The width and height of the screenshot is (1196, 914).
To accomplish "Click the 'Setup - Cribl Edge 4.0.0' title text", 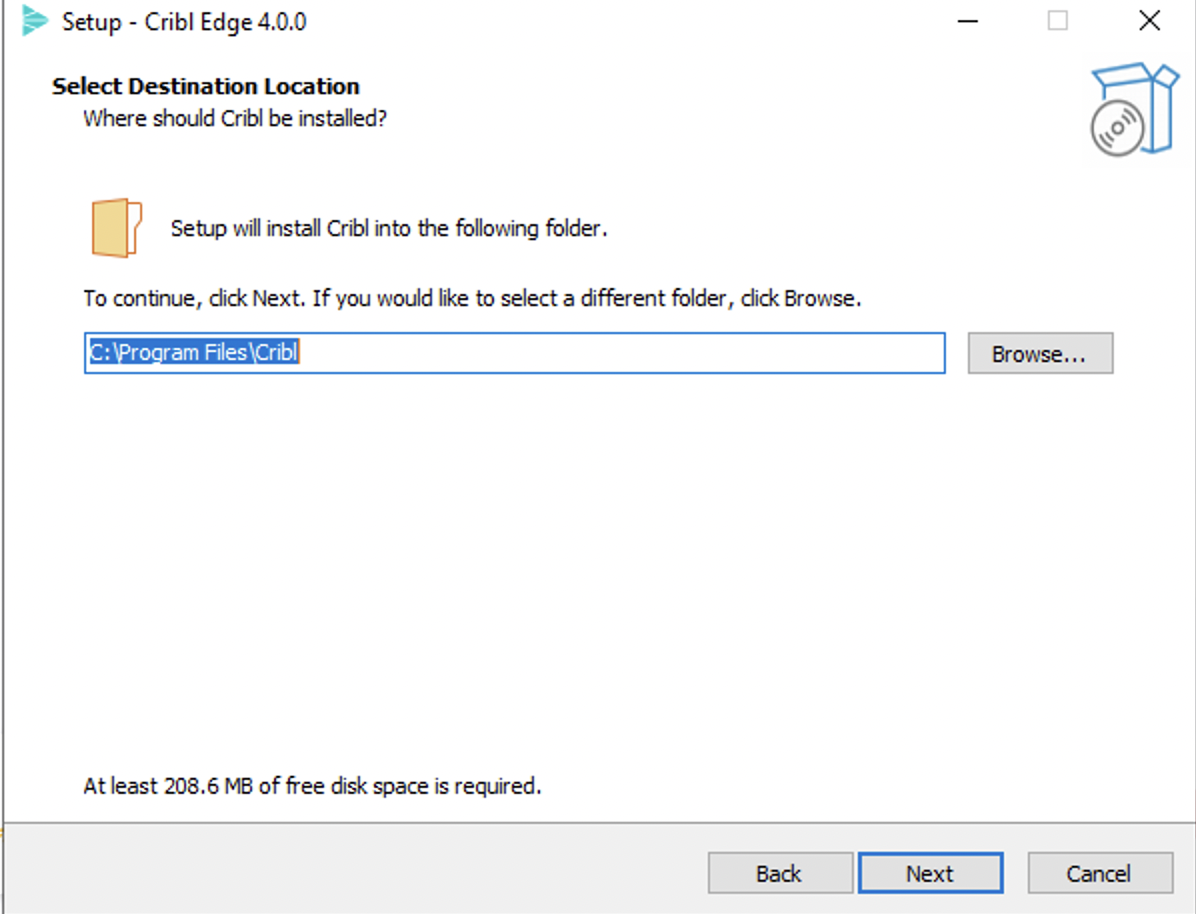I will click(x=184, y=22).
